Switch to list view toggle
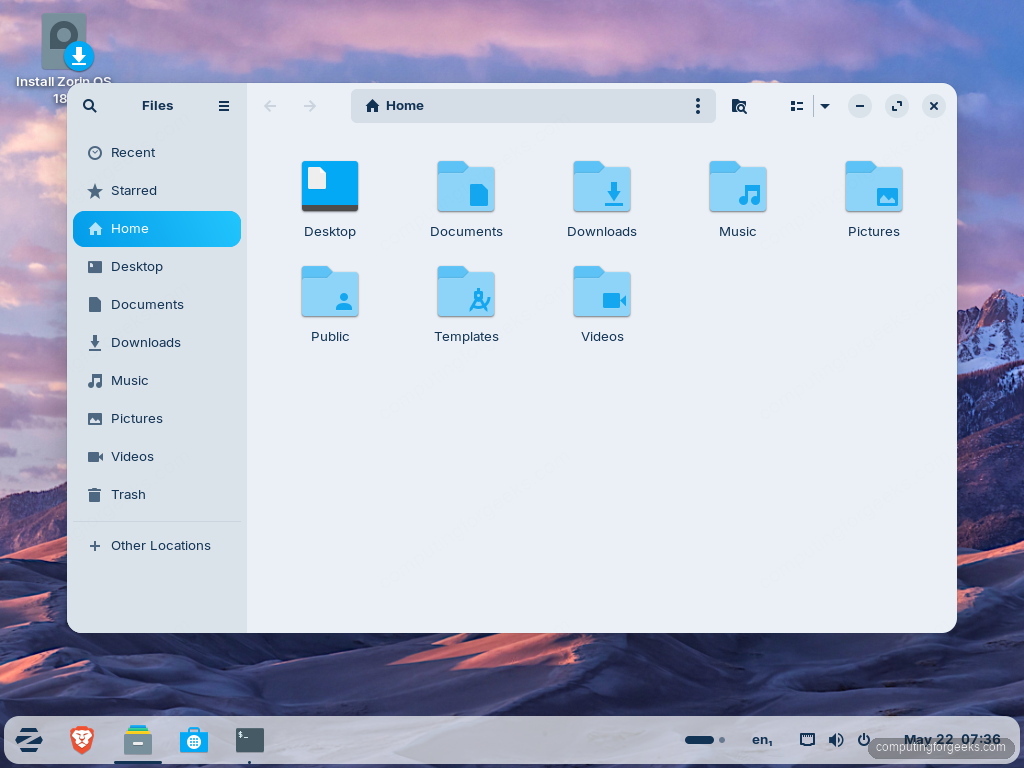 [x=797, y=106]
